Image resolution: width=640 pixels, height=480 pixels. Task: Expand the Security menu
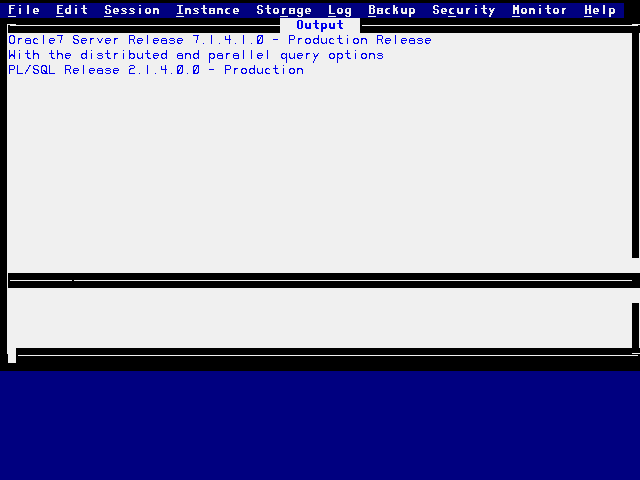pos(464,10)
